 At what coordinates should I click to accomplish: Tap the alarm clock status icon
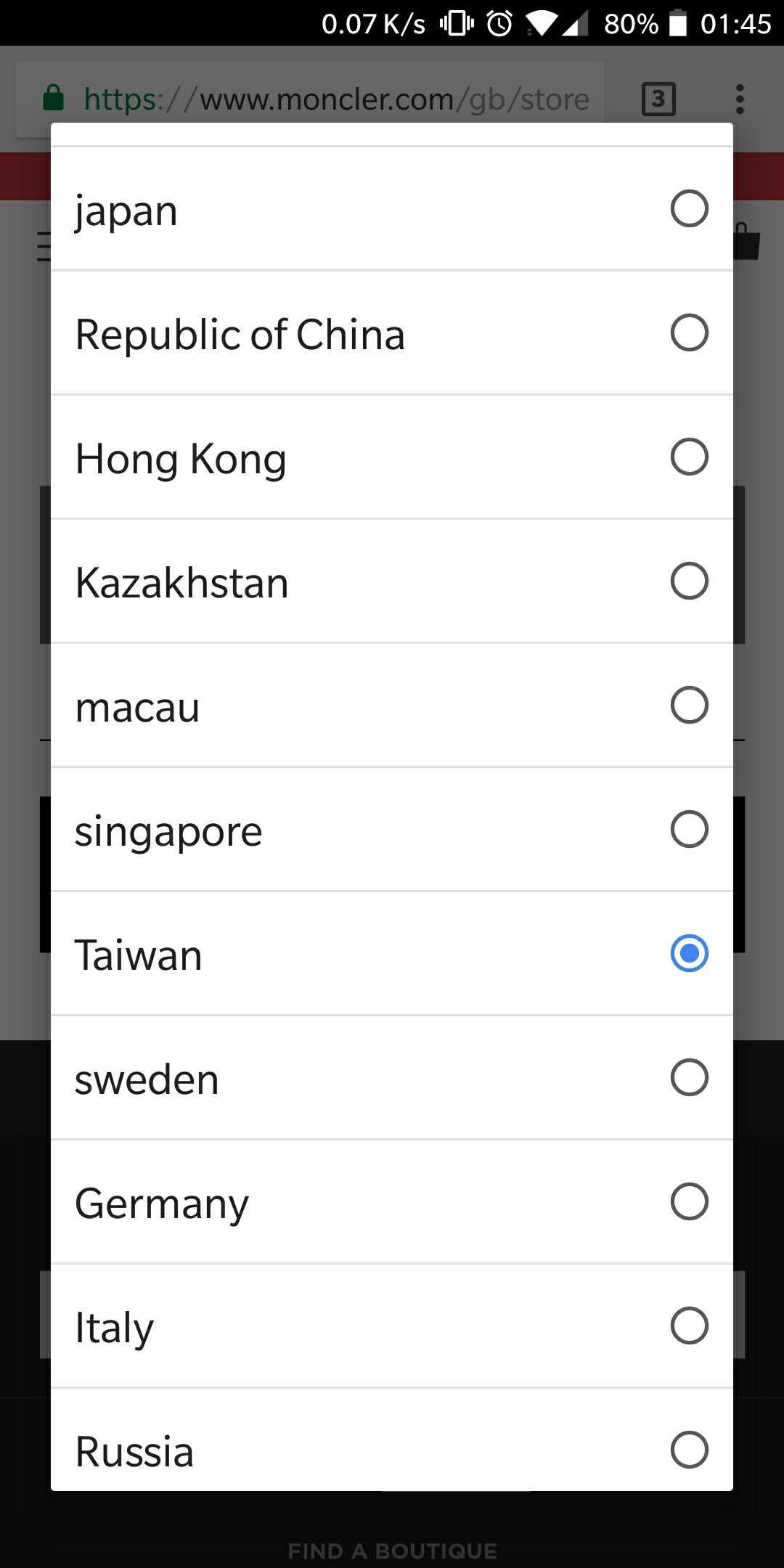(x=499, y=24)
